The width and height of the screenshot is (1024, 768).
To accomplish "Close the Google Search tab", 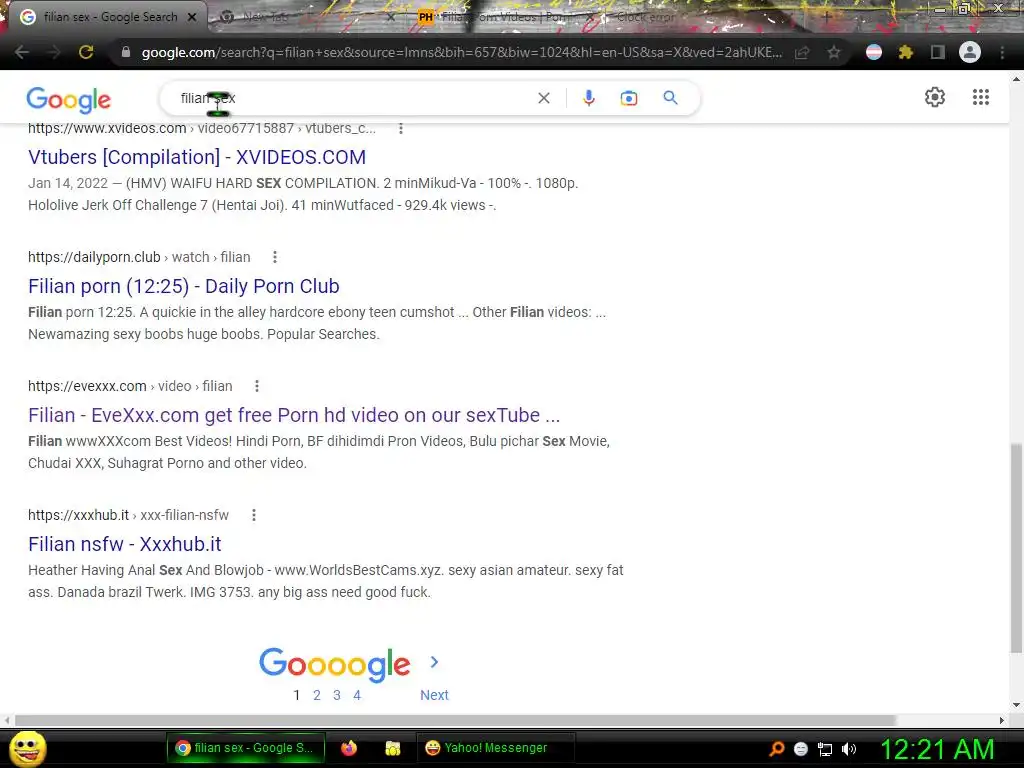I will tap(192, 17).
